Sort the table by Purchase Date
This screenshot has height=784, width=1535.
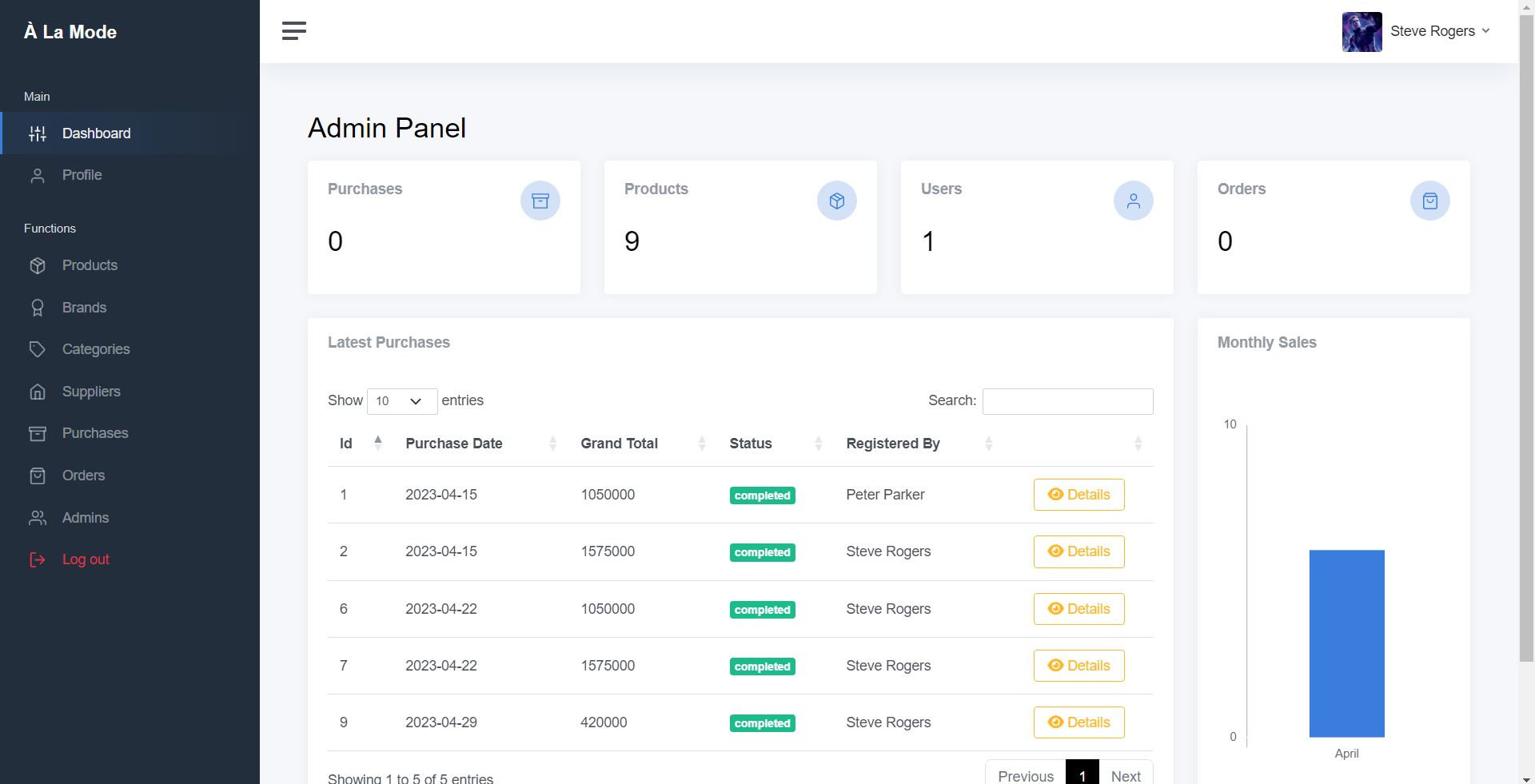552,444
